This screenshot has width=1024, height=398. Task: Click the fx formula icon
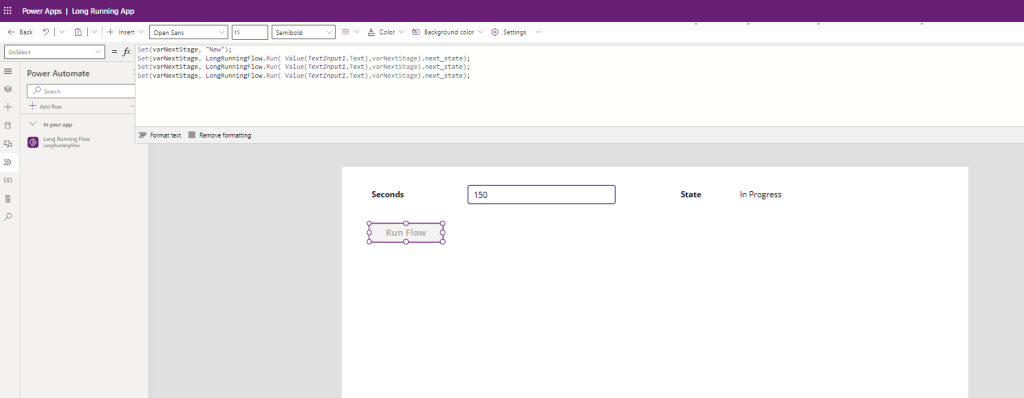(x=127, y=52)
